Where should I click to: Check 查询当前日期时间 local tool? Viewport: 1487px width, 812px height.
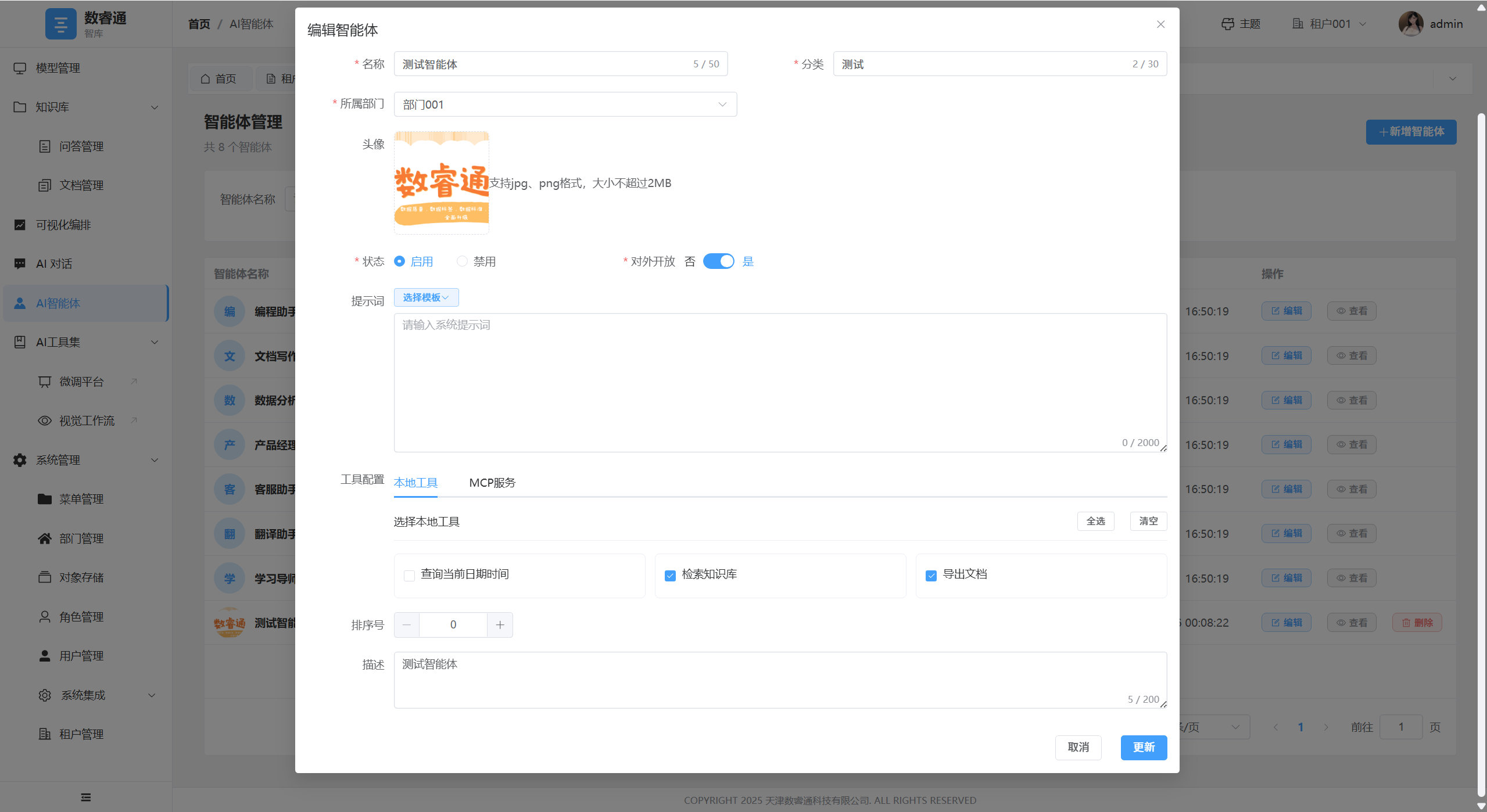pos(409,574)
